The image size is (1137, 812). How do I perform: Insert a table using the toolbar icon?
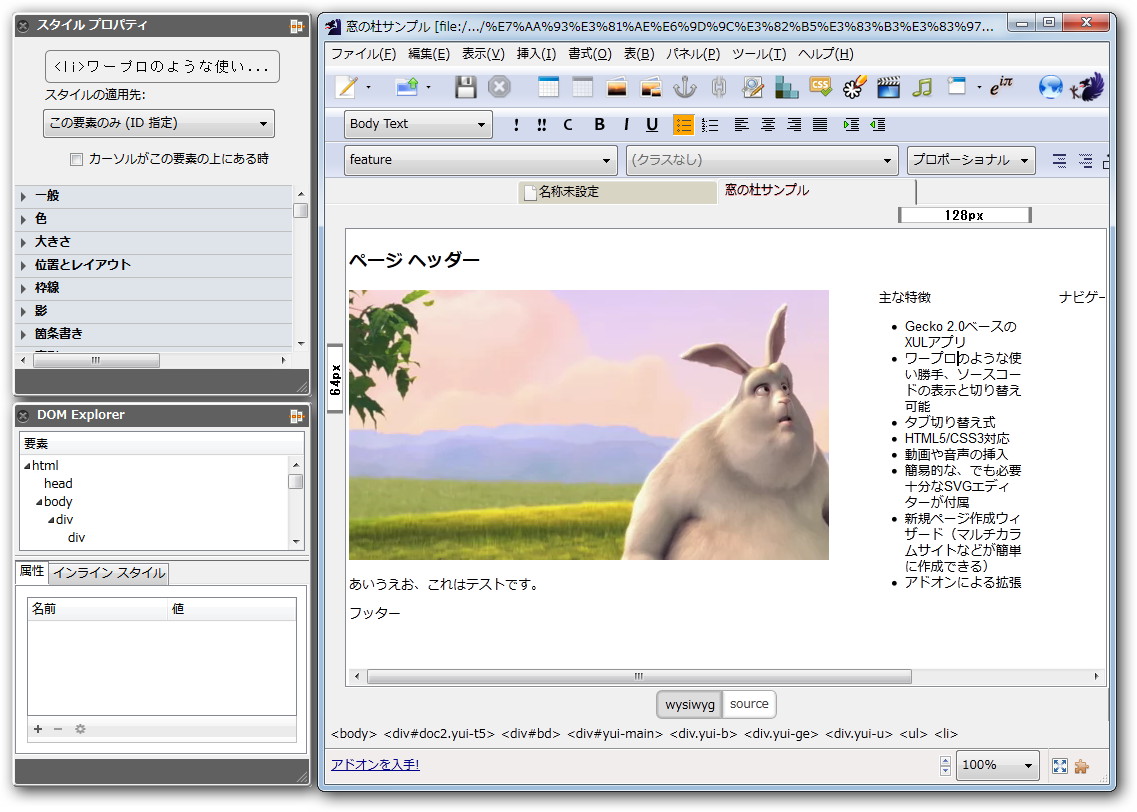pyautogui.click(x=549, y=87)
